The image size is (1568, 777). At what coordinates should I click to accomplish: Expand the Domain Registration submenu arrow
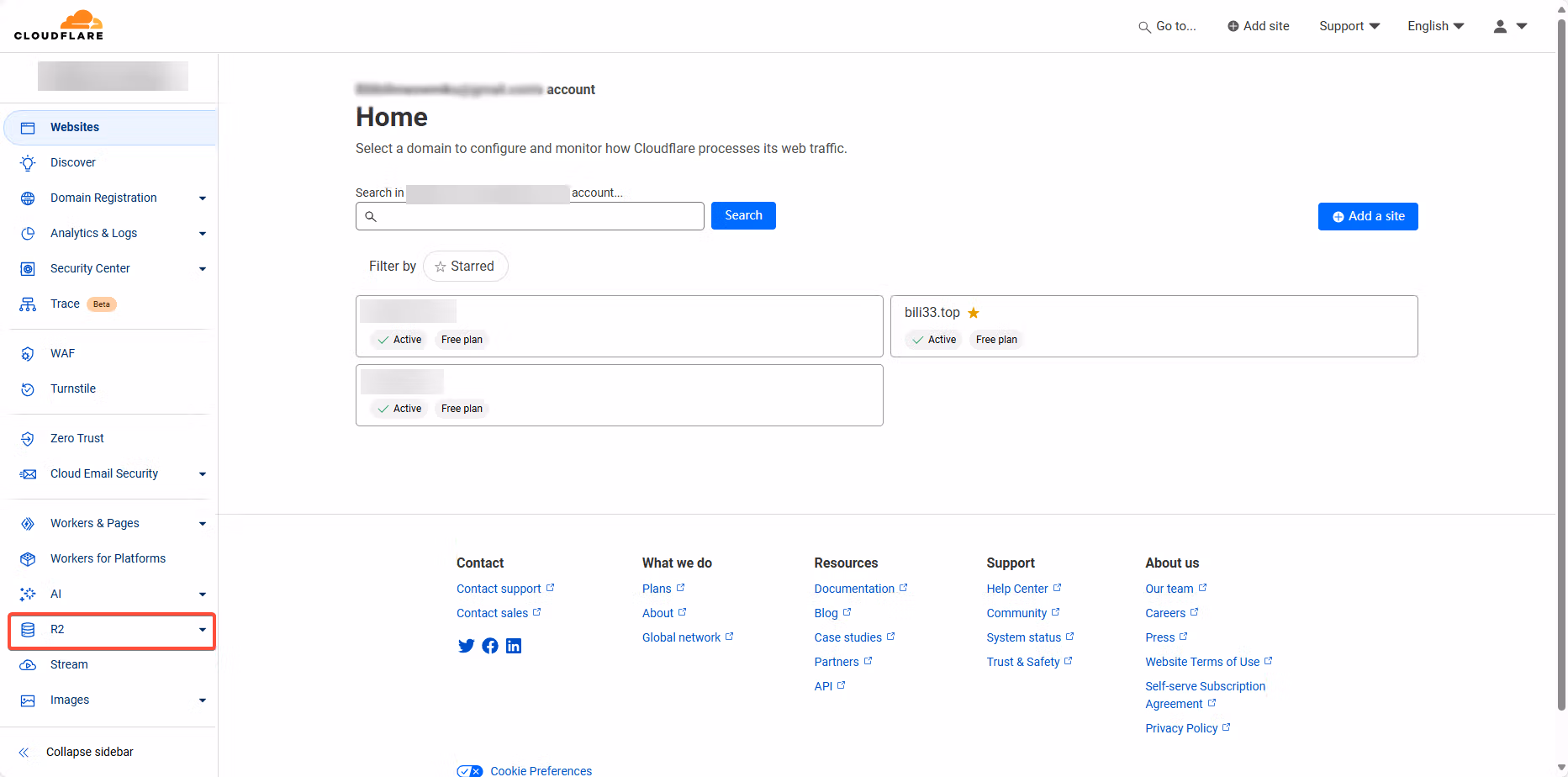203,198
